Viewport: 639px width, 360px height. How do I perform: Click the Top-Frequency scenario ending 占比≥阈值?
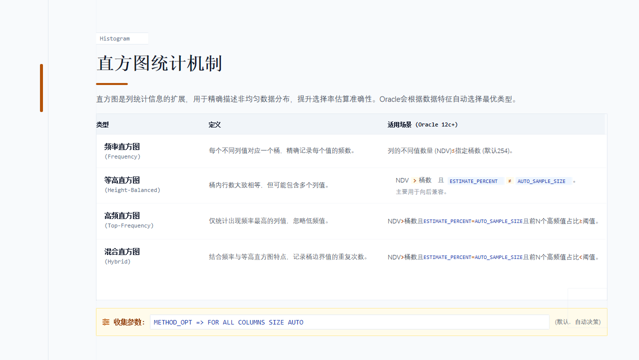tap(493, 221)
